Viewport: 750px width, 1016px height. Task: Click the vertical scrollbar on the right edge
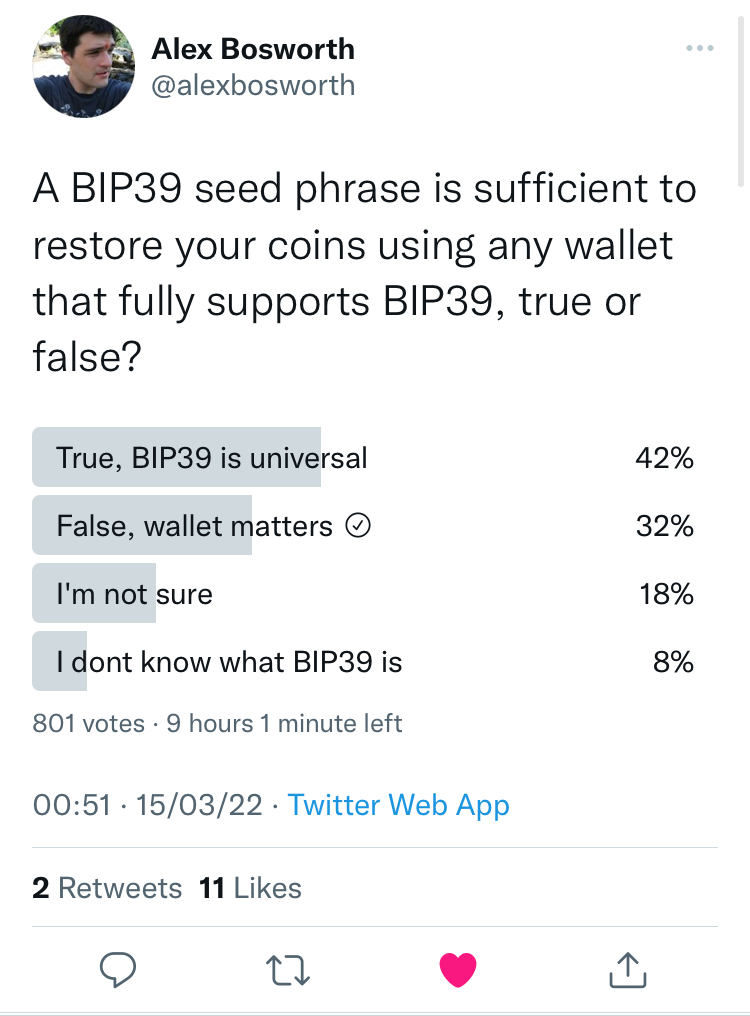tap(741, 102)
